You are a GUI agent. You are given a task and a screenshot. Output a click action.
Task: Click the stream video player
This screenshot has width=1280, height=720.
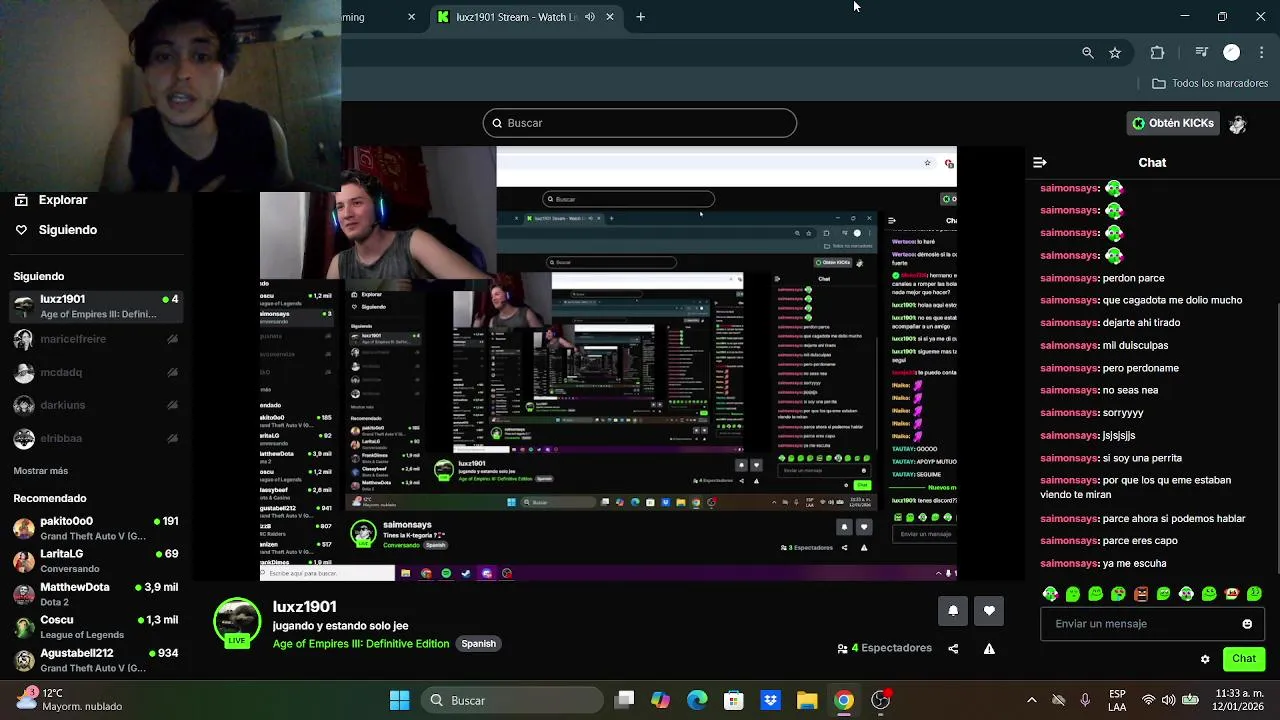608,363
